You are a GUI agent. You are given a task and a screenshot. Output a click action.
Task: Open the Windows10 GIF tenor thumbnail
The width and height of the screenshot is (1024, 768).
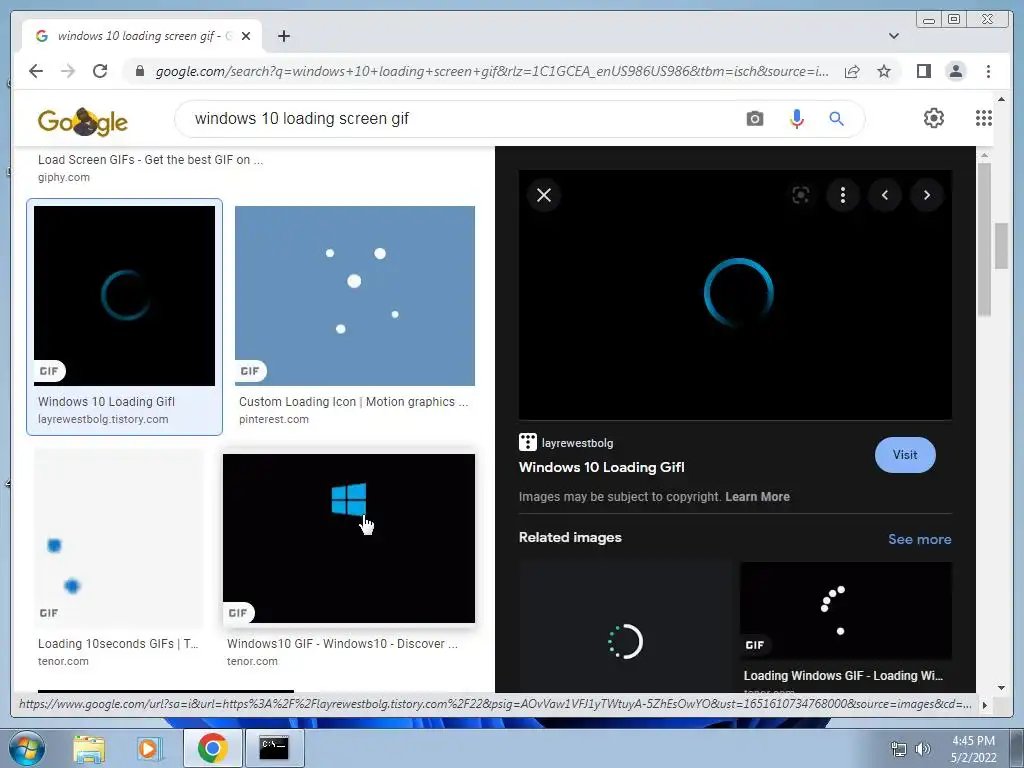(x=349, y=538)
